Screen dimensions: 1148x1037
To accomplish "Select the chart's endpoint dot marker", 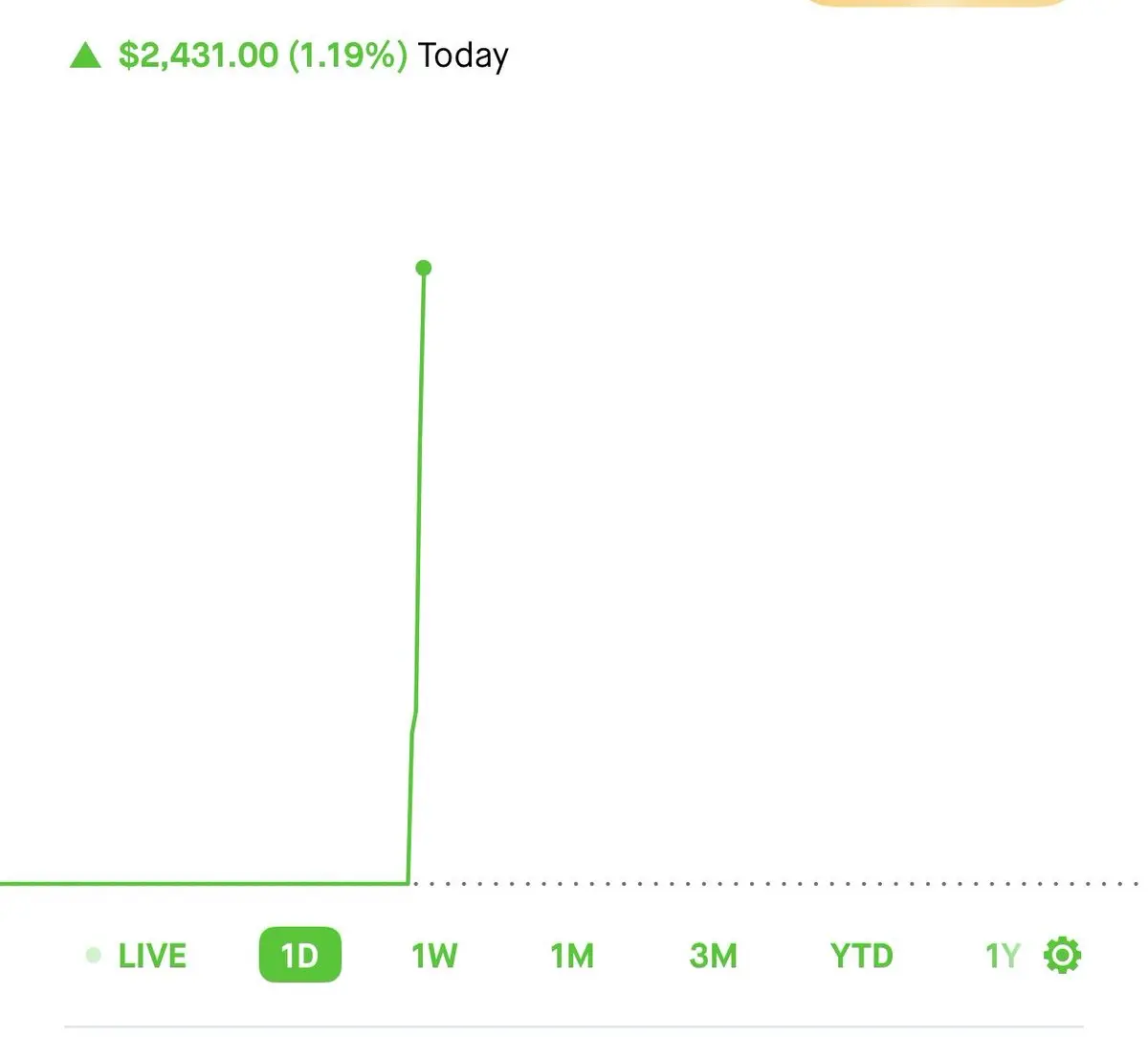I will 424,268.
